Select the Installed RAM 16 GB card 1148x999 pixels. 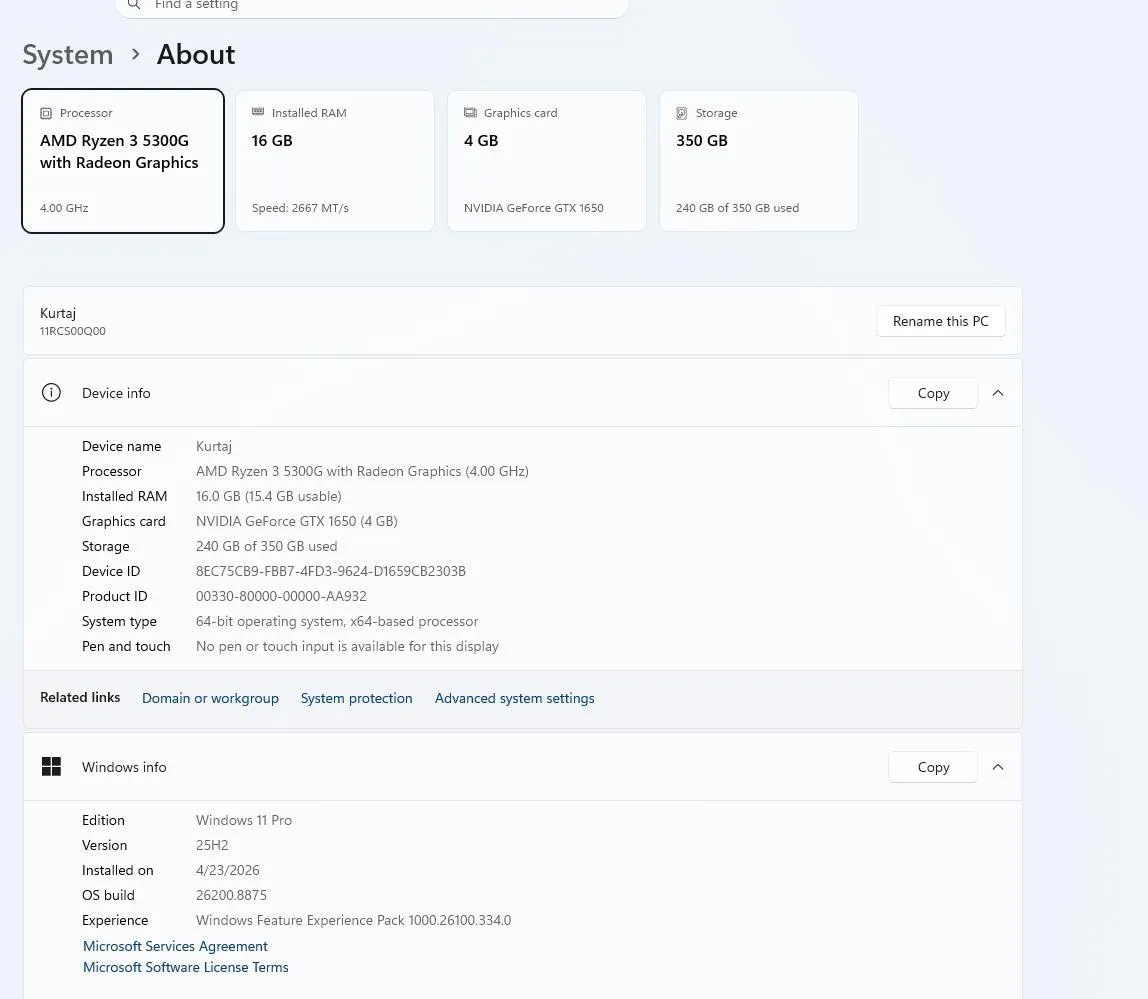335,161
